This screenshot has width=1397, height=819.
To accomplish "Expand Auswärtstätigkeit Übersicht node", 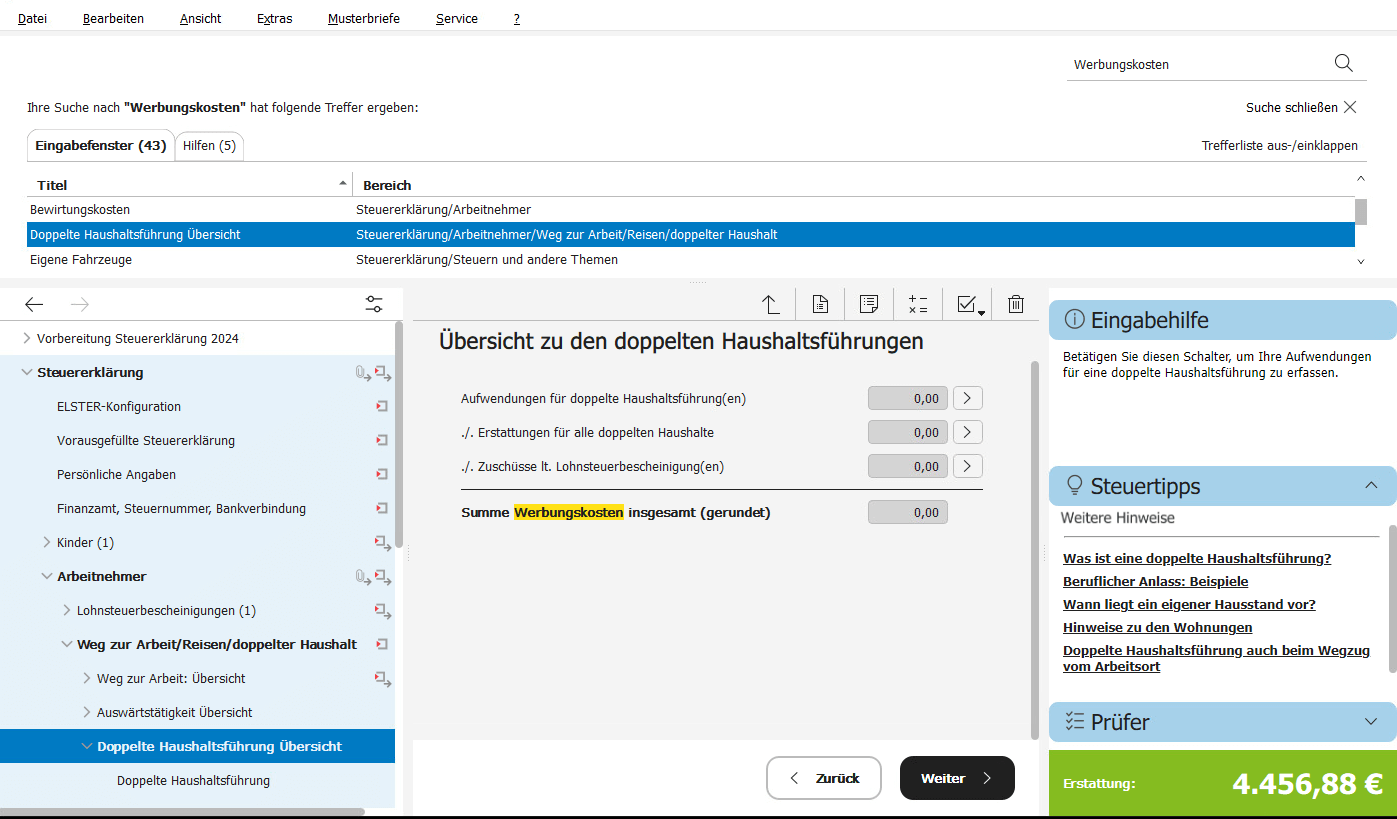I will click(87, 712).
